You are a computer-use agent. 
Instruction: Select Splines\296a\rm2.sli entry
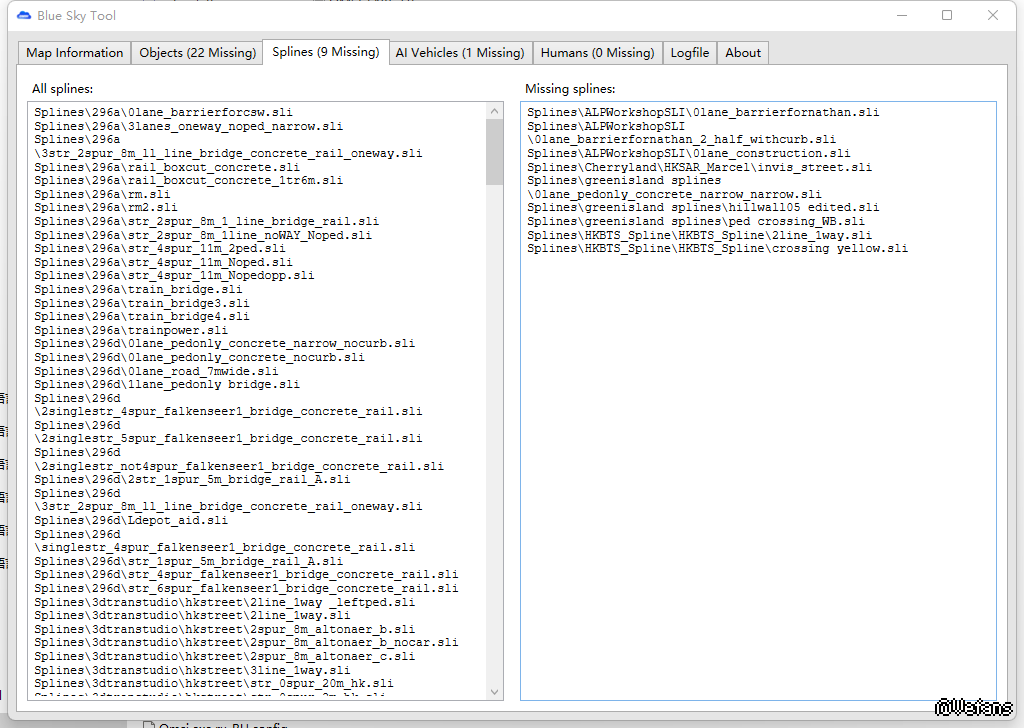pyautogui.click(x=105, y=207)
